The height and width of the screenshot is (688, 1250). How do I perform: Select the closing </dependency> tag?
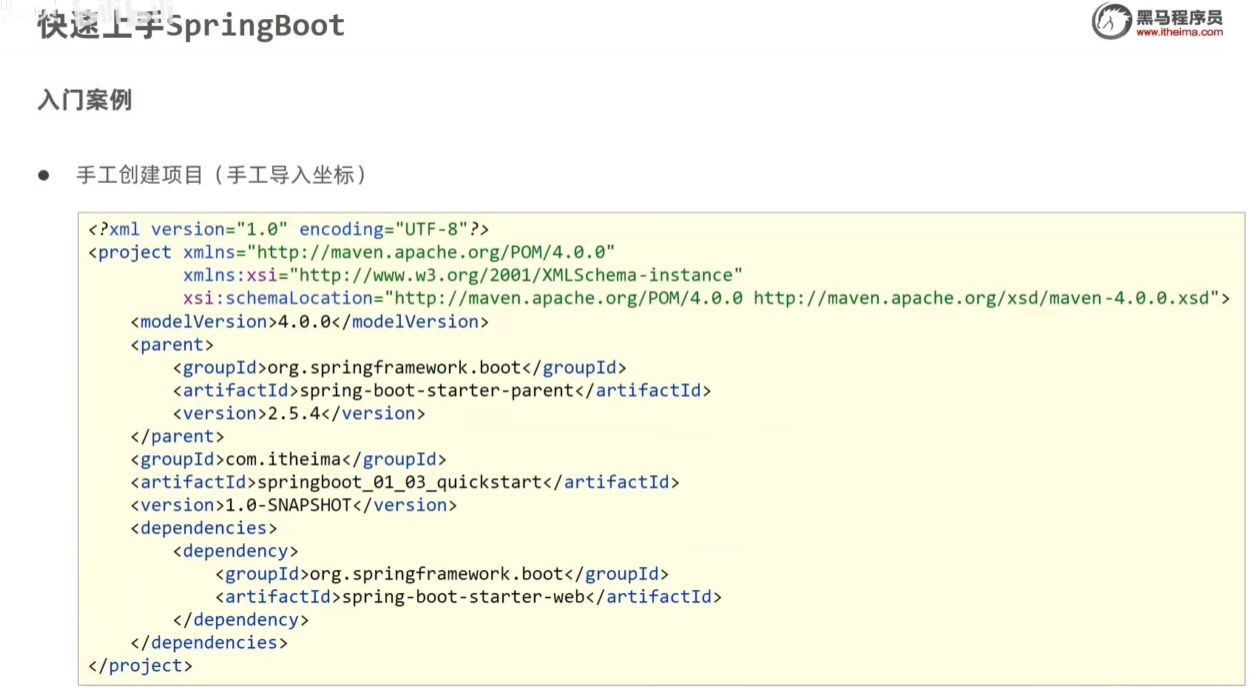click(x=241, y=620)
